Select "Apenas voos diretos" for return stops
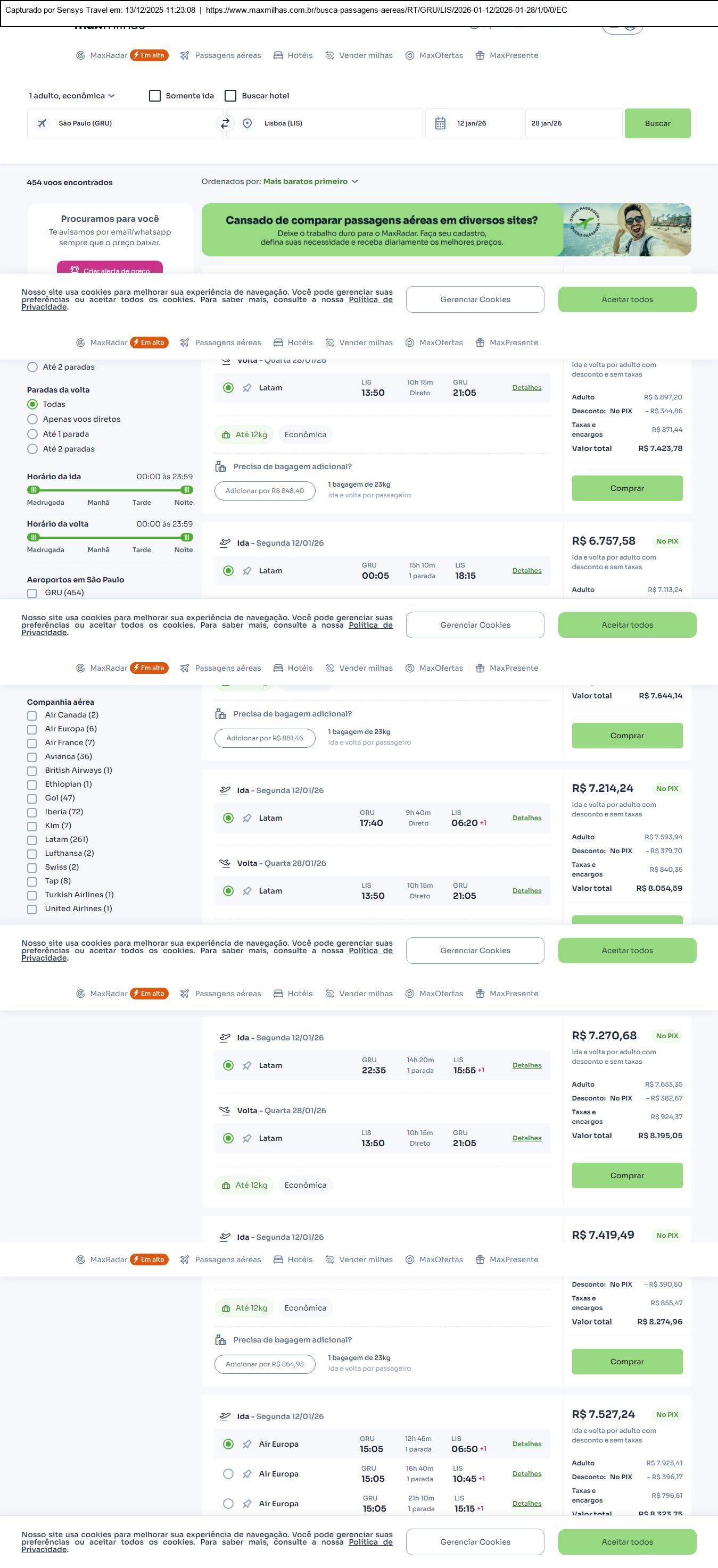This screenshot has width=718, height=1568. coord(33,419)
